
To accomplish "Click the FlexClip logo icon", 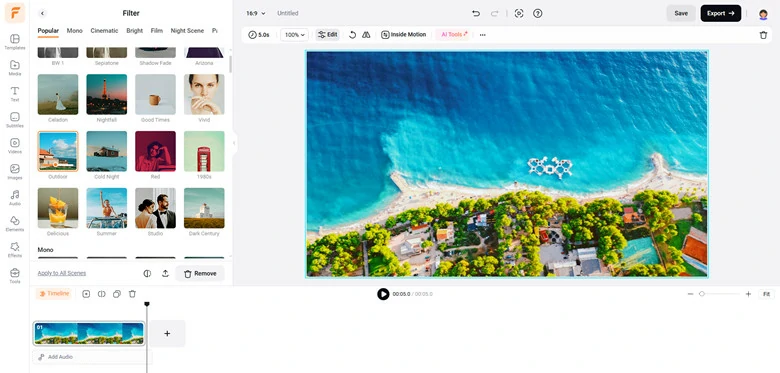I will 15,13.
